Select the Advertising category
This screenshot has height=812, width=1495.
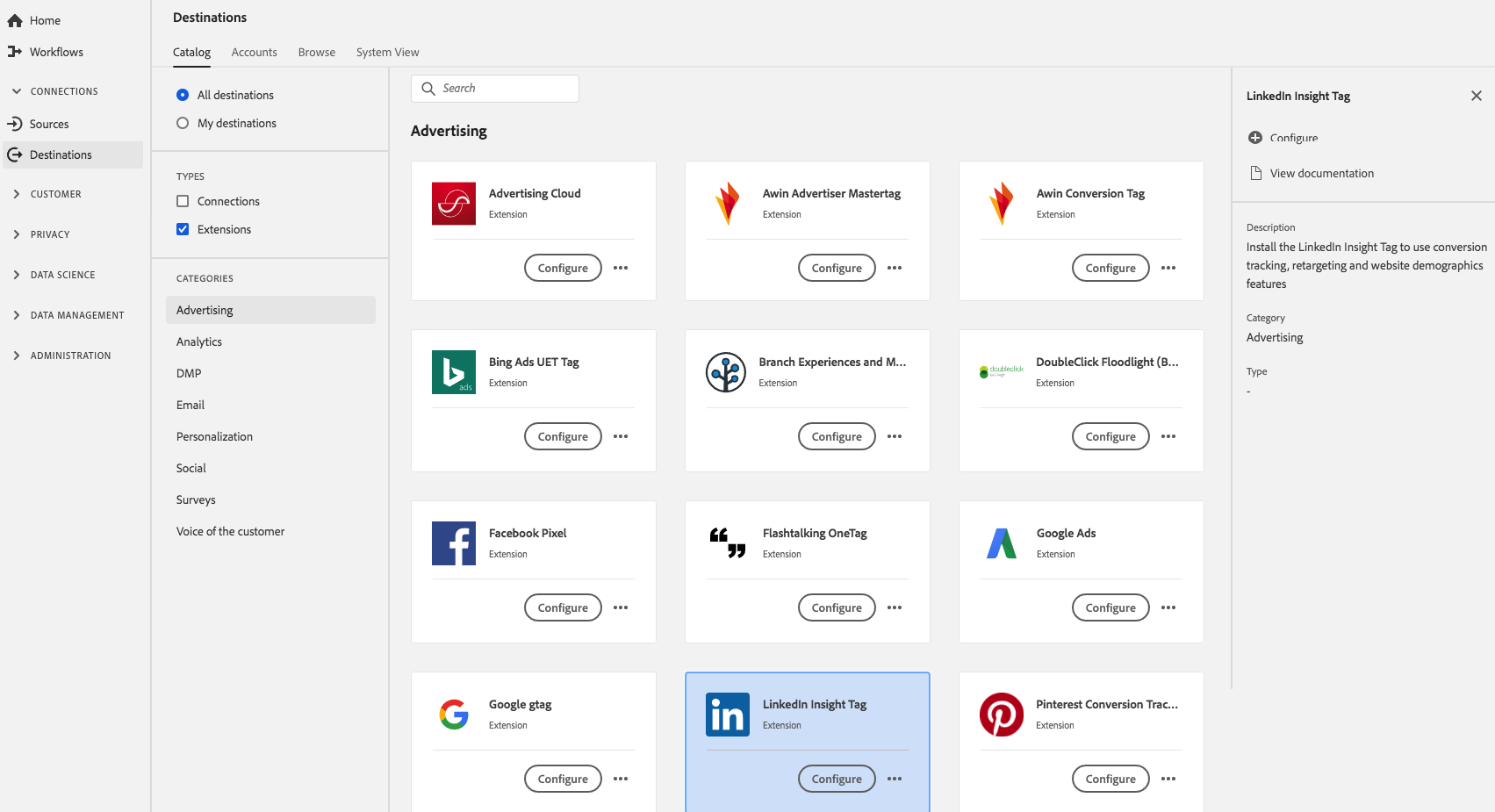pos(270,310)
